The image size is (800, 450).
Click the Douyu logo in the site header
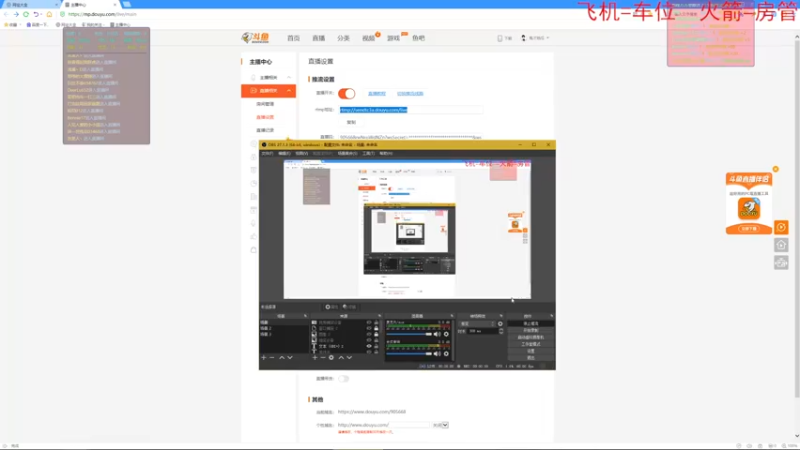255,38
